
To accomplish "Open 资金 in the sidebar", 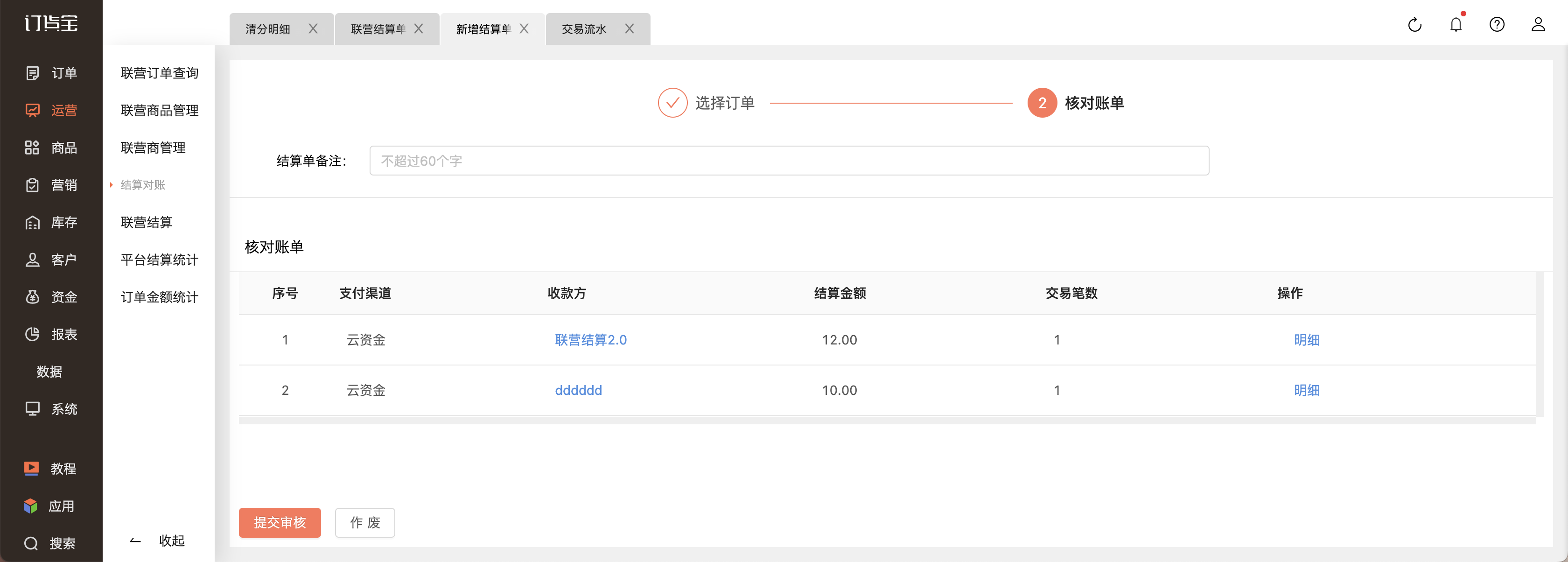I will click(51, 297).
